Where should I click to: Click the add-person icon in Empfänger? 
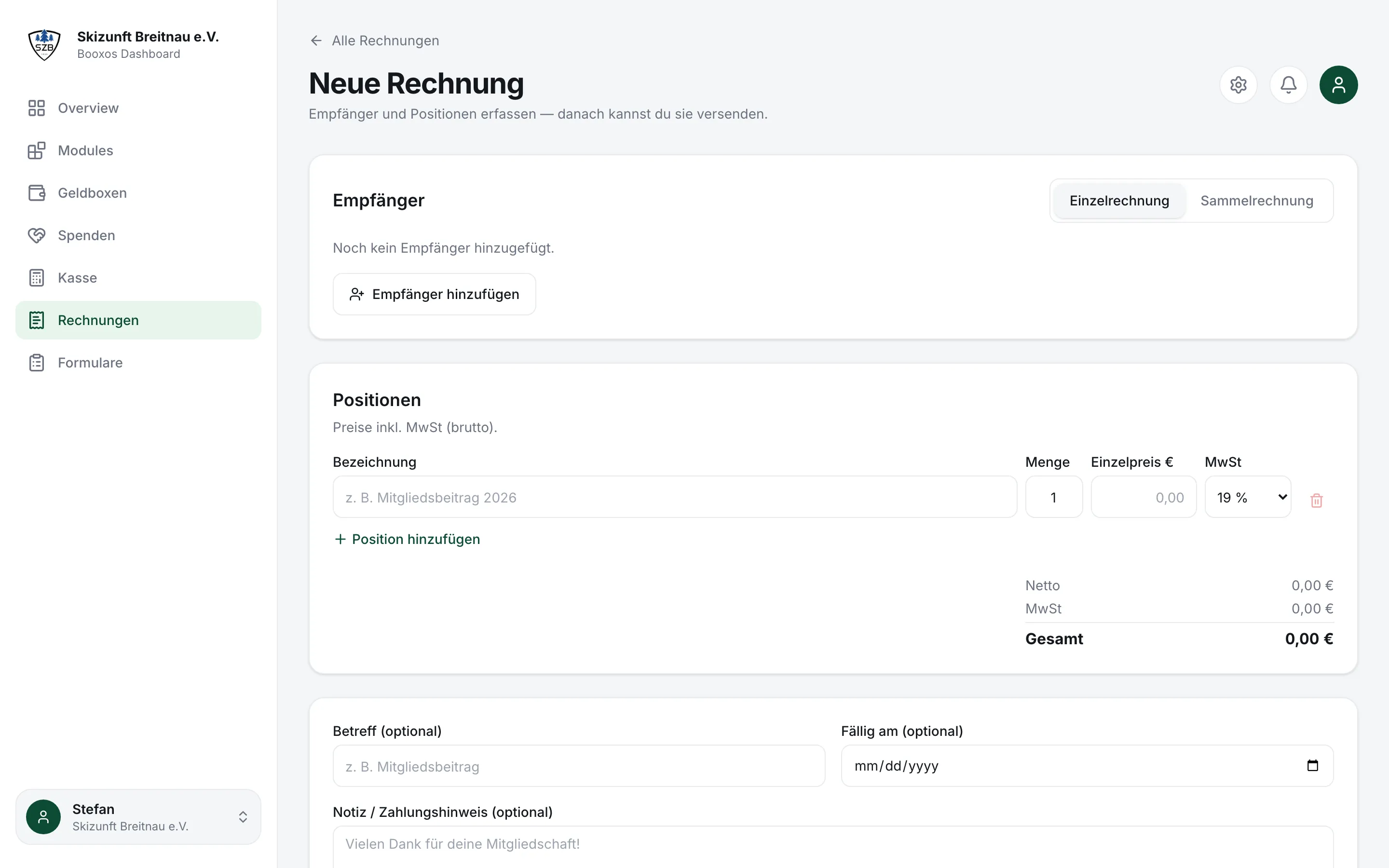coord(356,295)
